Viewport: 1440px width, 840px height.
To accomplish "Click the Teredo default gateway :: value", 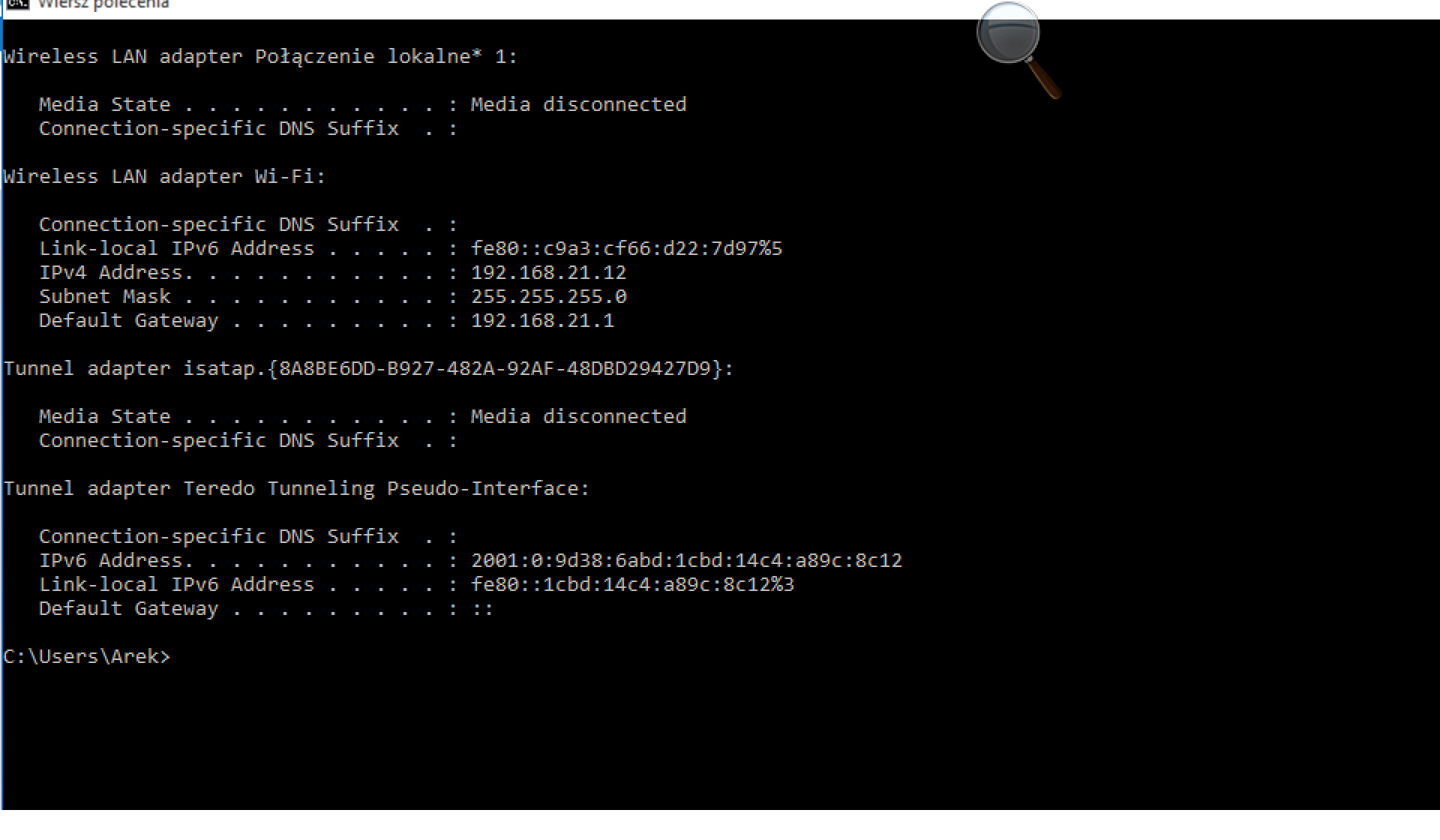I will tap(482, 608).
